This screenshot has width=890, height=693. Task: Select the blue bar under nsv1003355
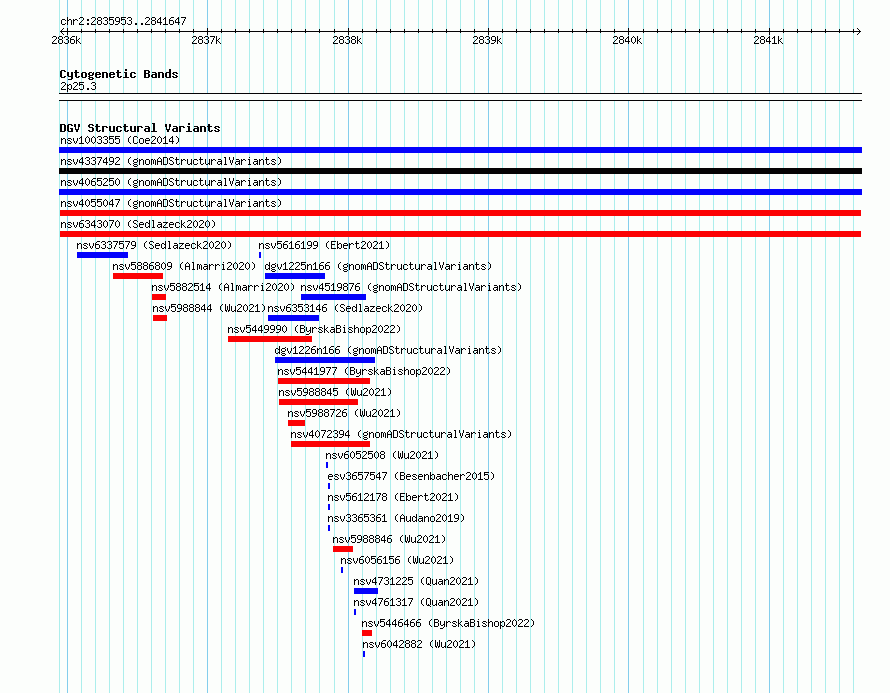(460, 150)
